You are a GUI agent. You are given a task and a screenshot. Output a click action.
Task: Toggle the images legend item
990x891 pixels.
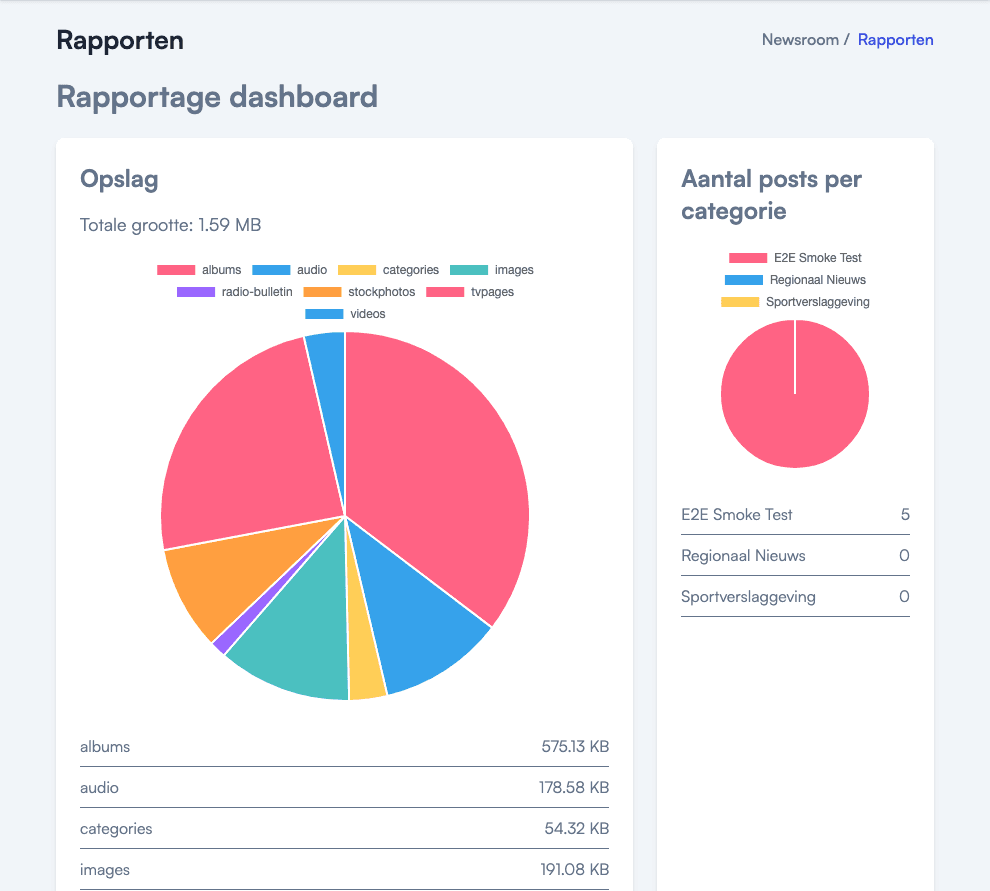coord(492,270)
